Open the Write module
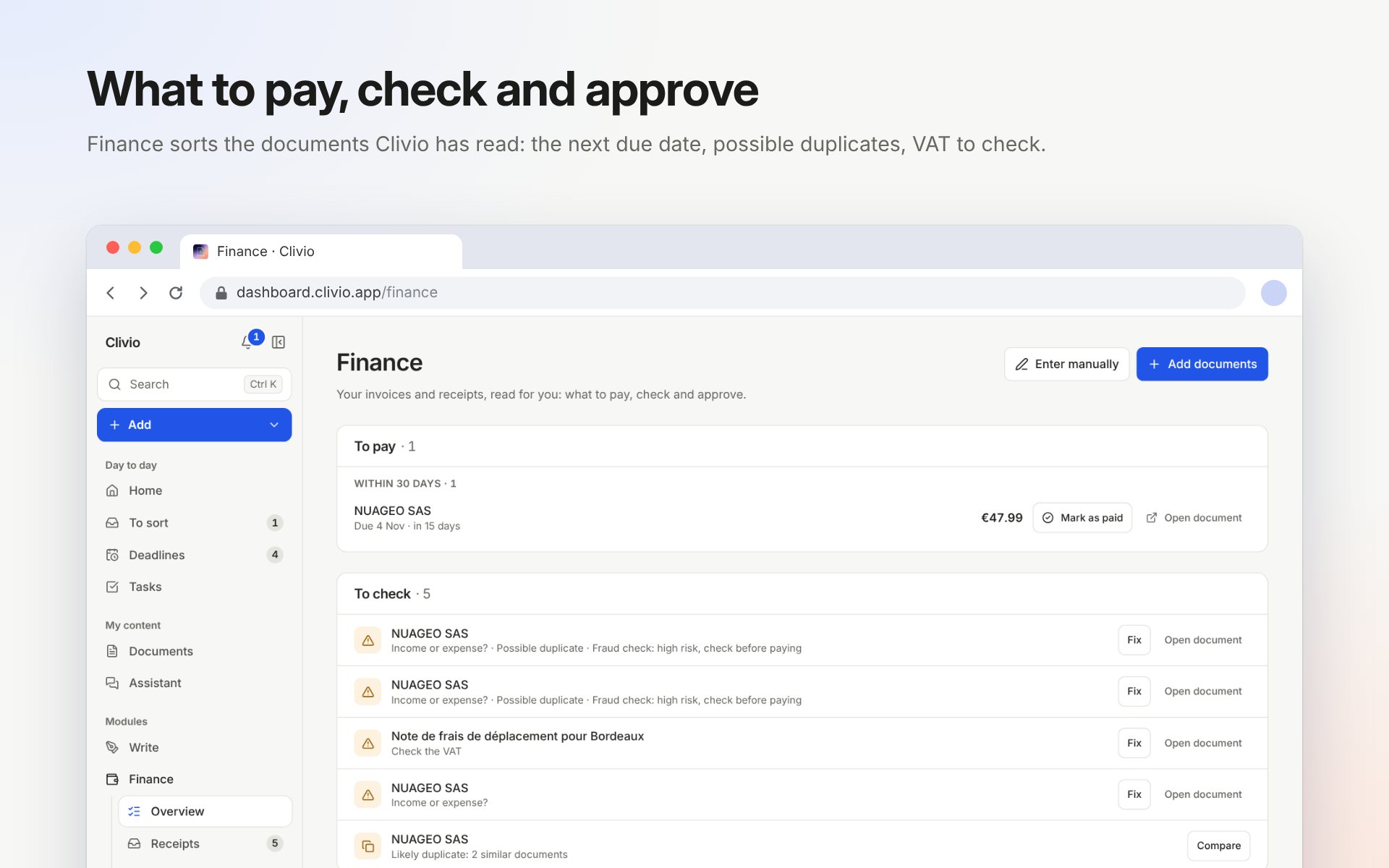 coord(195,747)
